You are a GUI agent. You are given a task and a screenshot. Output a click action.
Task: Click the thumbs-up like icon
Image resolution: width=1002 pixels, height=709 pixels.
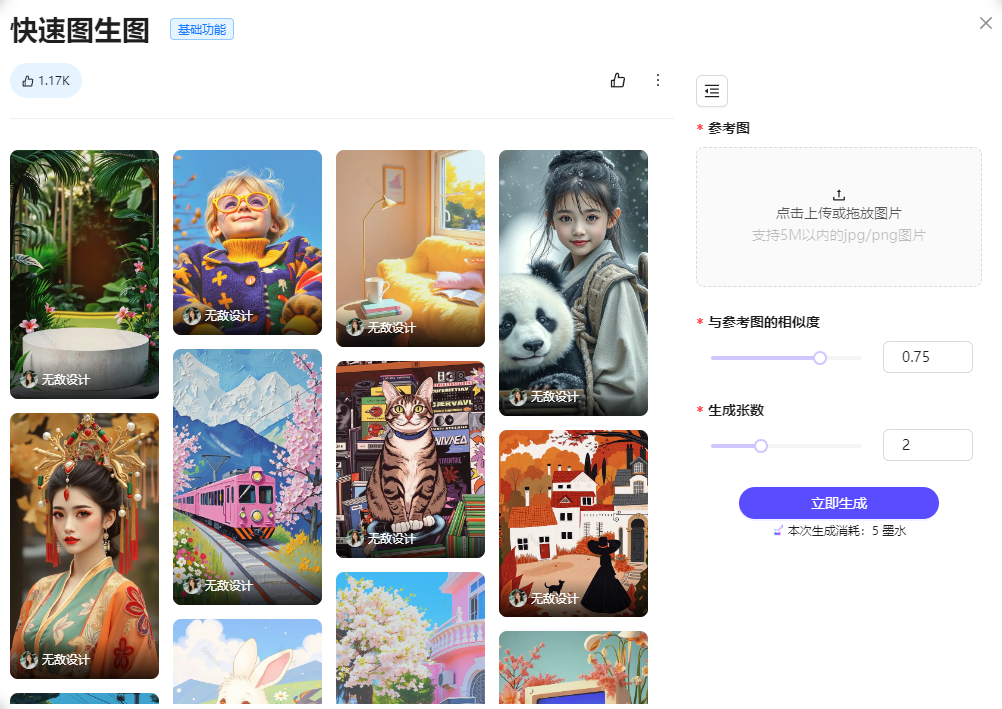coord(617,80)
